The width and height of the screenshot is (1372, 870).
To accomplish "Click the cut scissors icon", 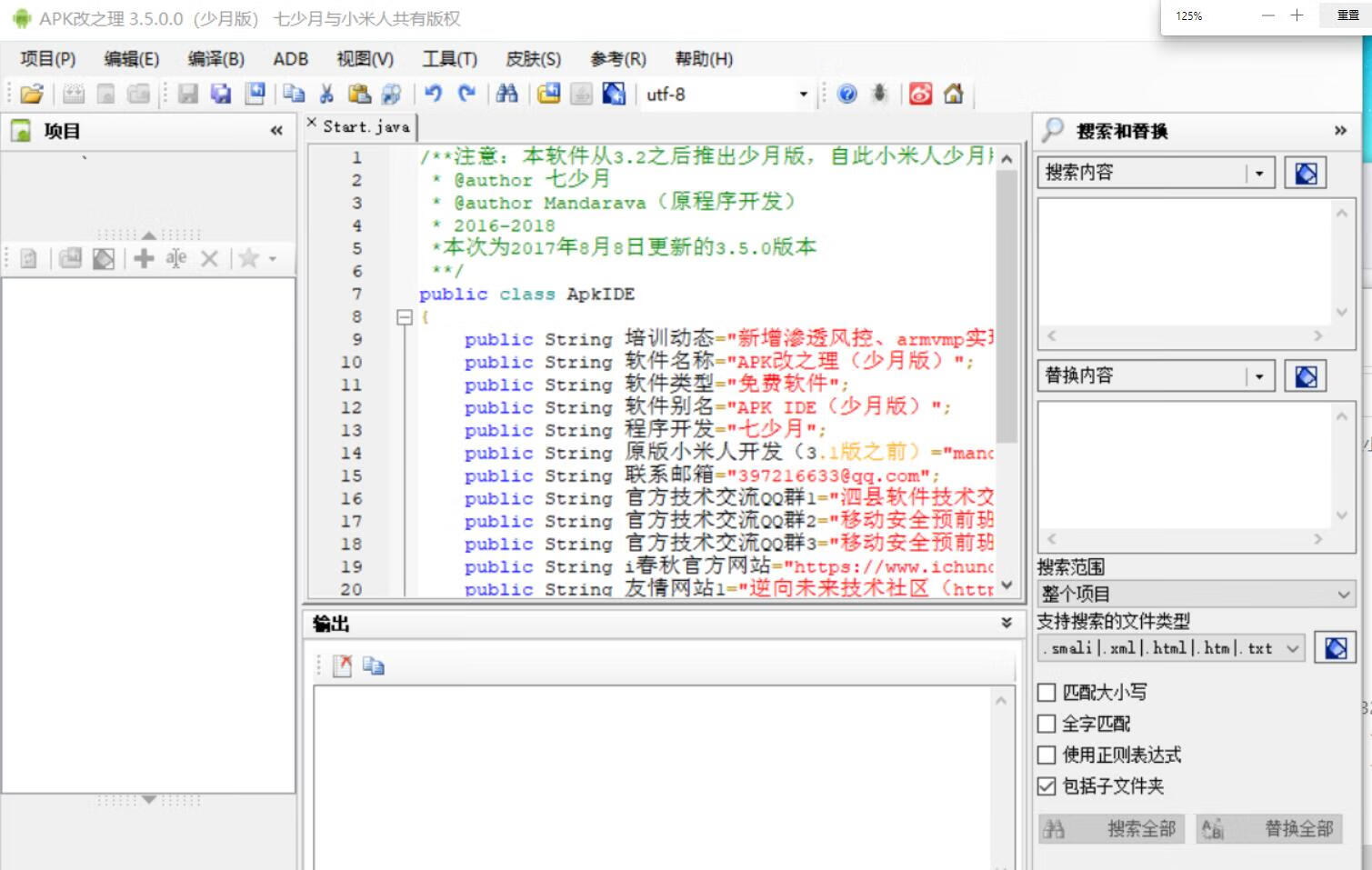I will [326, 94].
